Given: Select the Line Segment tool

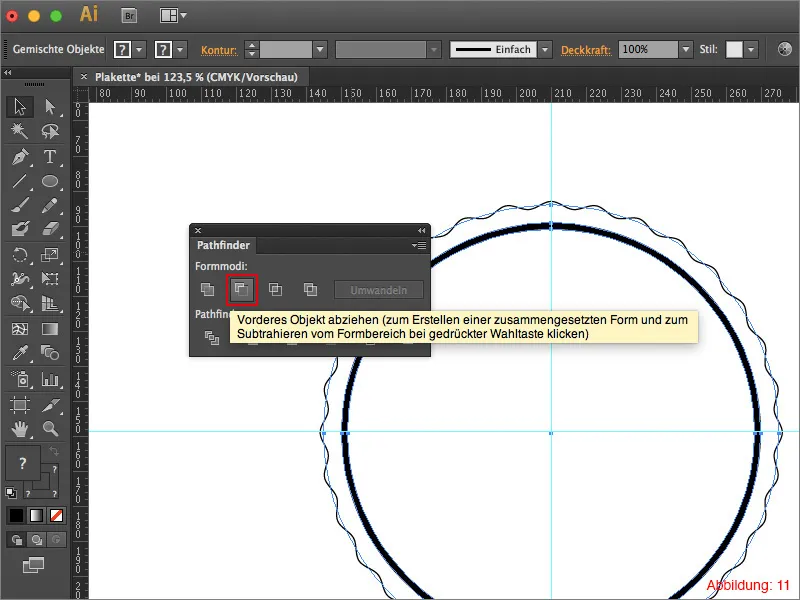Looking at the screenshot, I should [20, 181].
